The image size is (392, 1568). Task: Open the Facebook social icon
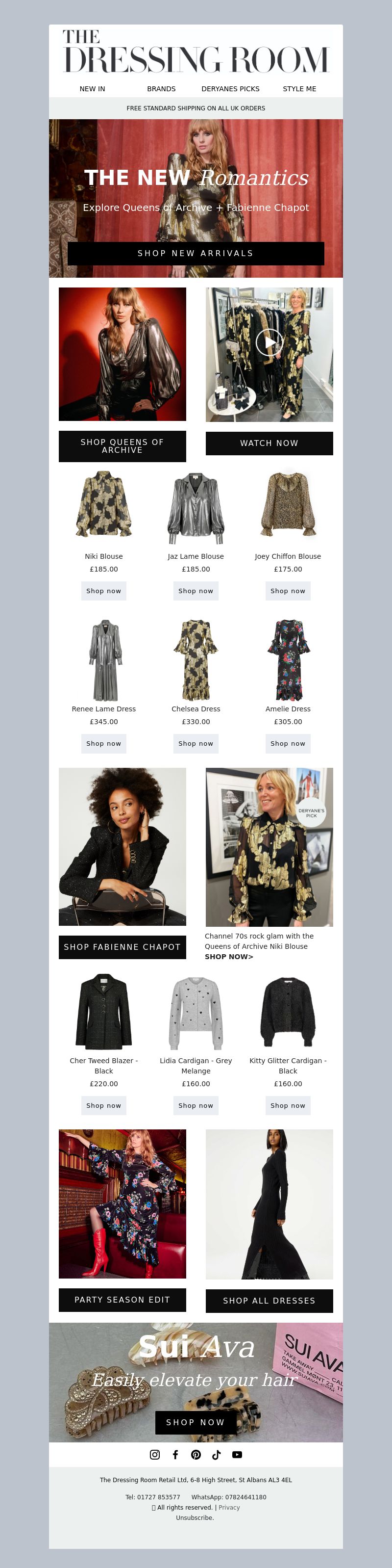pos(175,1454)
